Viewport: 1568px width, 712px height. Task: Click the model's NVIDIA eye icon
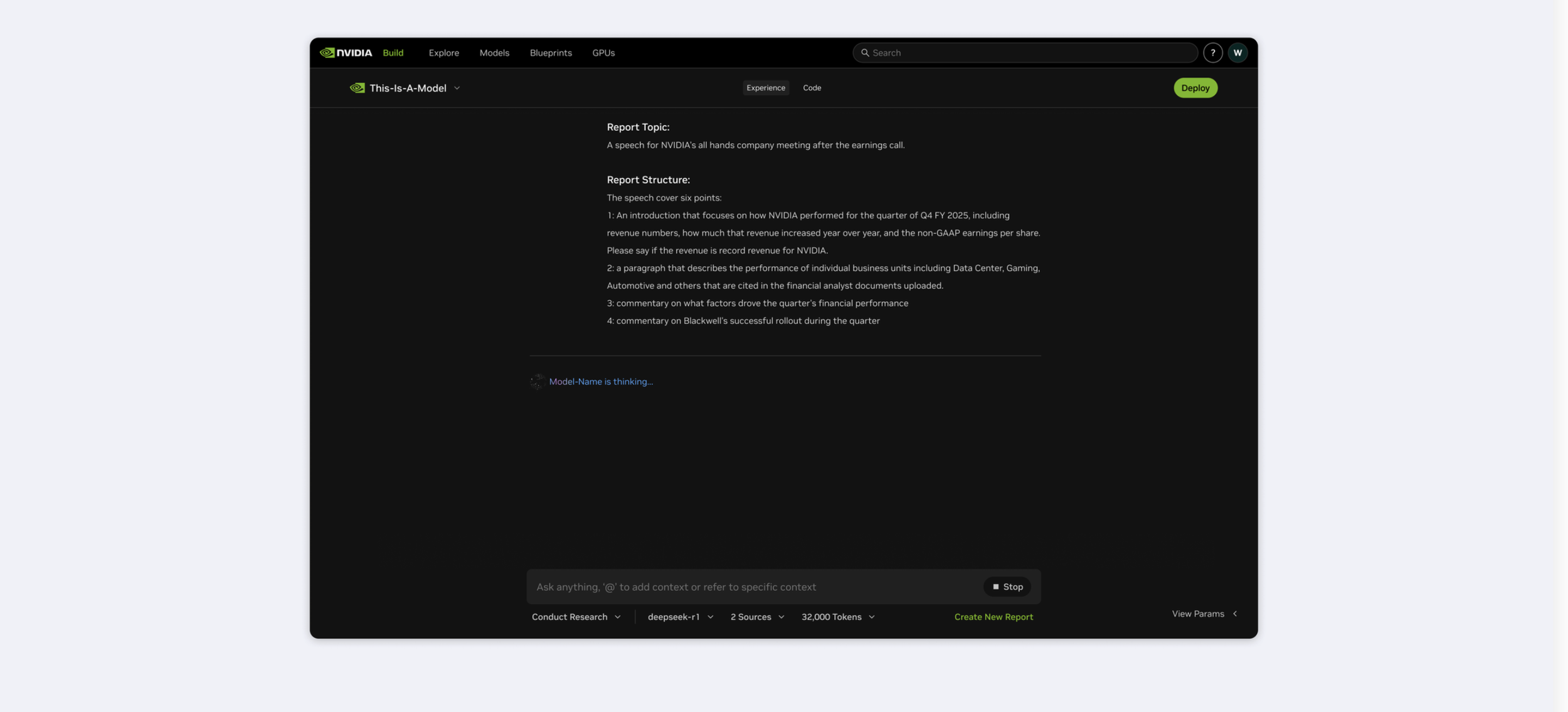(357, 88)
